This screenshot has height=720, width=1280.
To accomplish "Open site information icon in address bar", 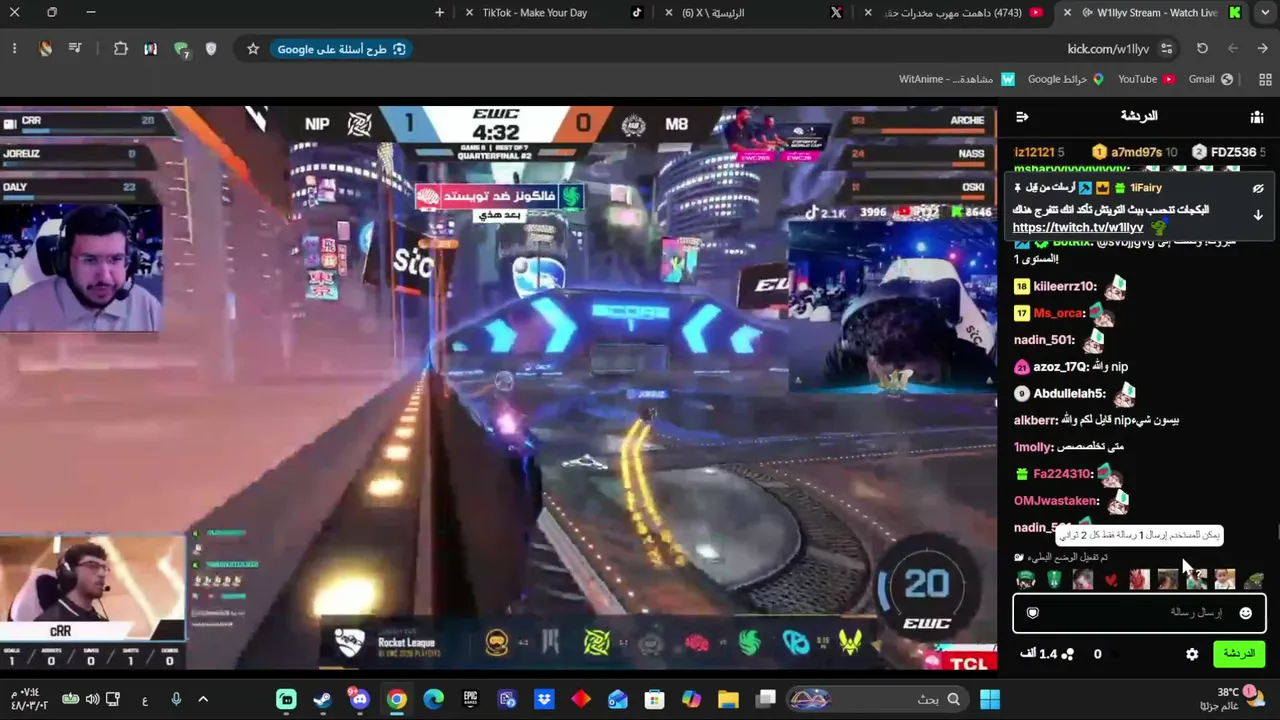I will pyautogui.click(x=1166, y=49).
